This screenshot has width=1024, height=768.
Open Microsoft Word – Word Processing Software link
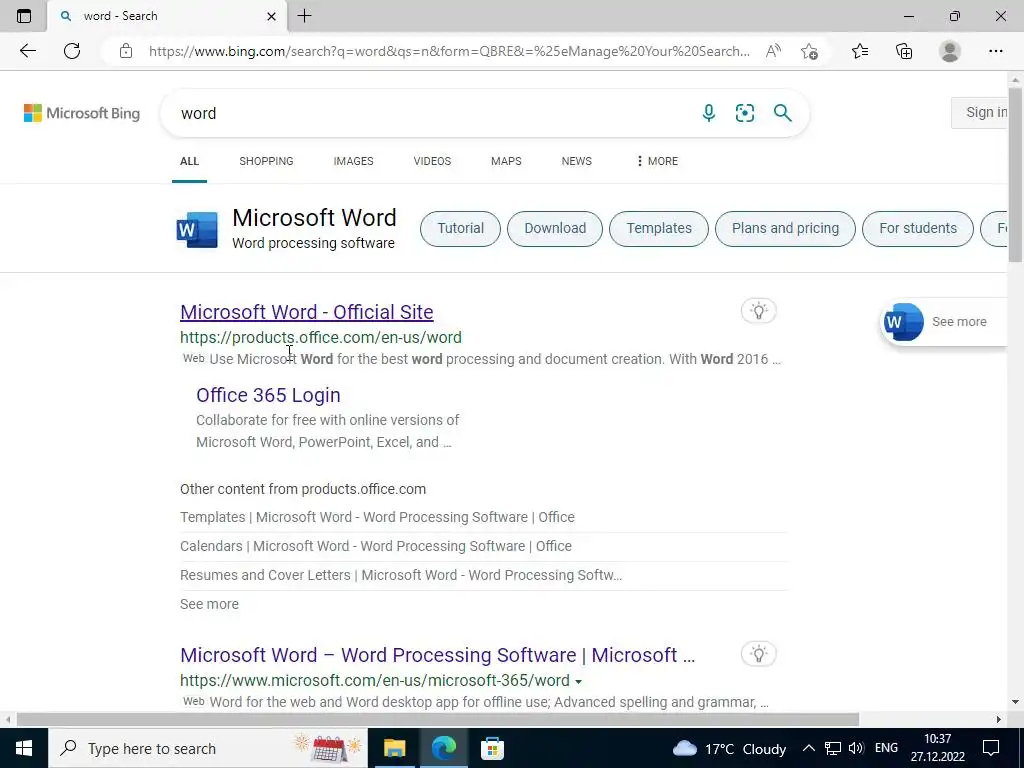tap(438, 655)
